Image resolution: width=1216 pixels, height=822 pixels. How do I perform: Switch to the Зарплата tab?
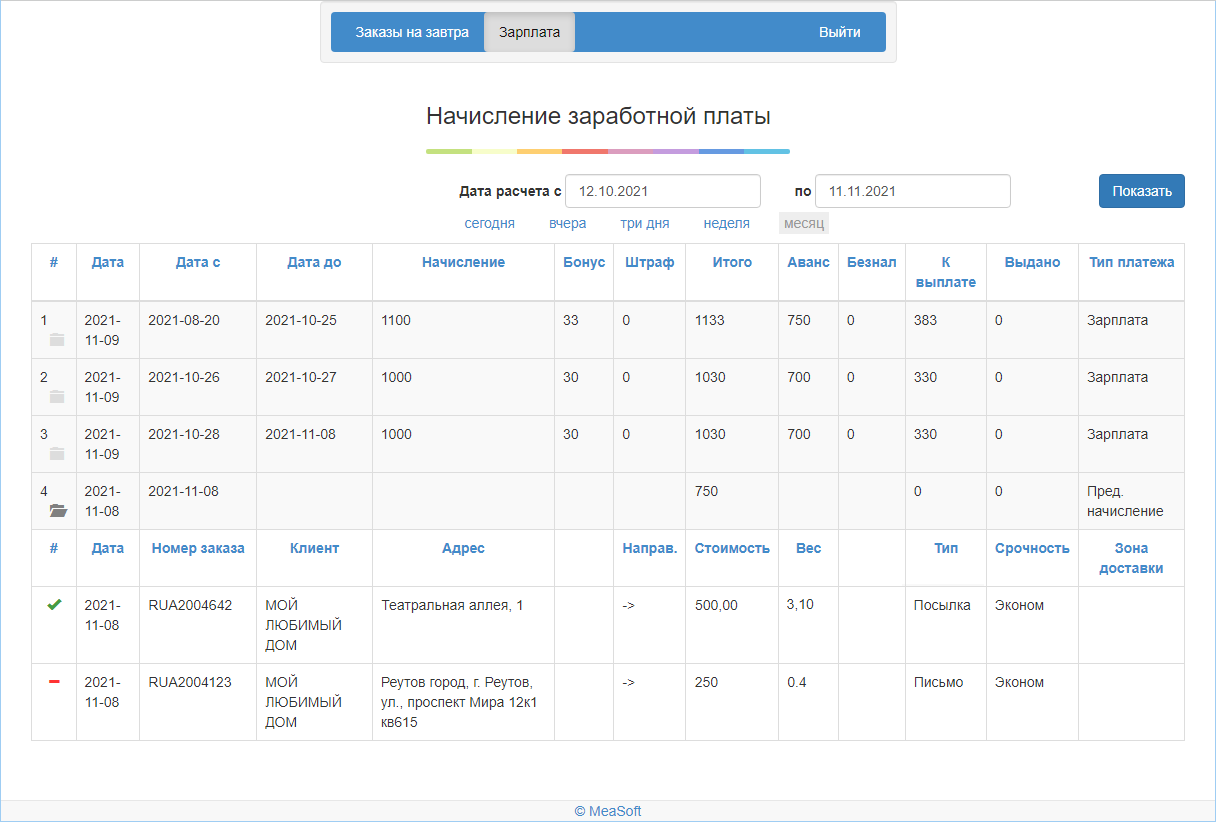(x=529, y=32)
